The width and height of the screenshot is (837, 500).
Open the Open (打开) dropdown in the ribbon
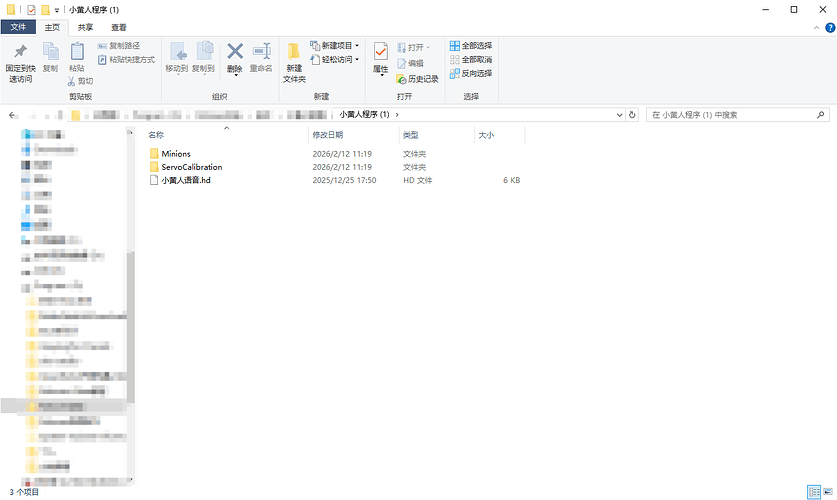pos(413,47)
